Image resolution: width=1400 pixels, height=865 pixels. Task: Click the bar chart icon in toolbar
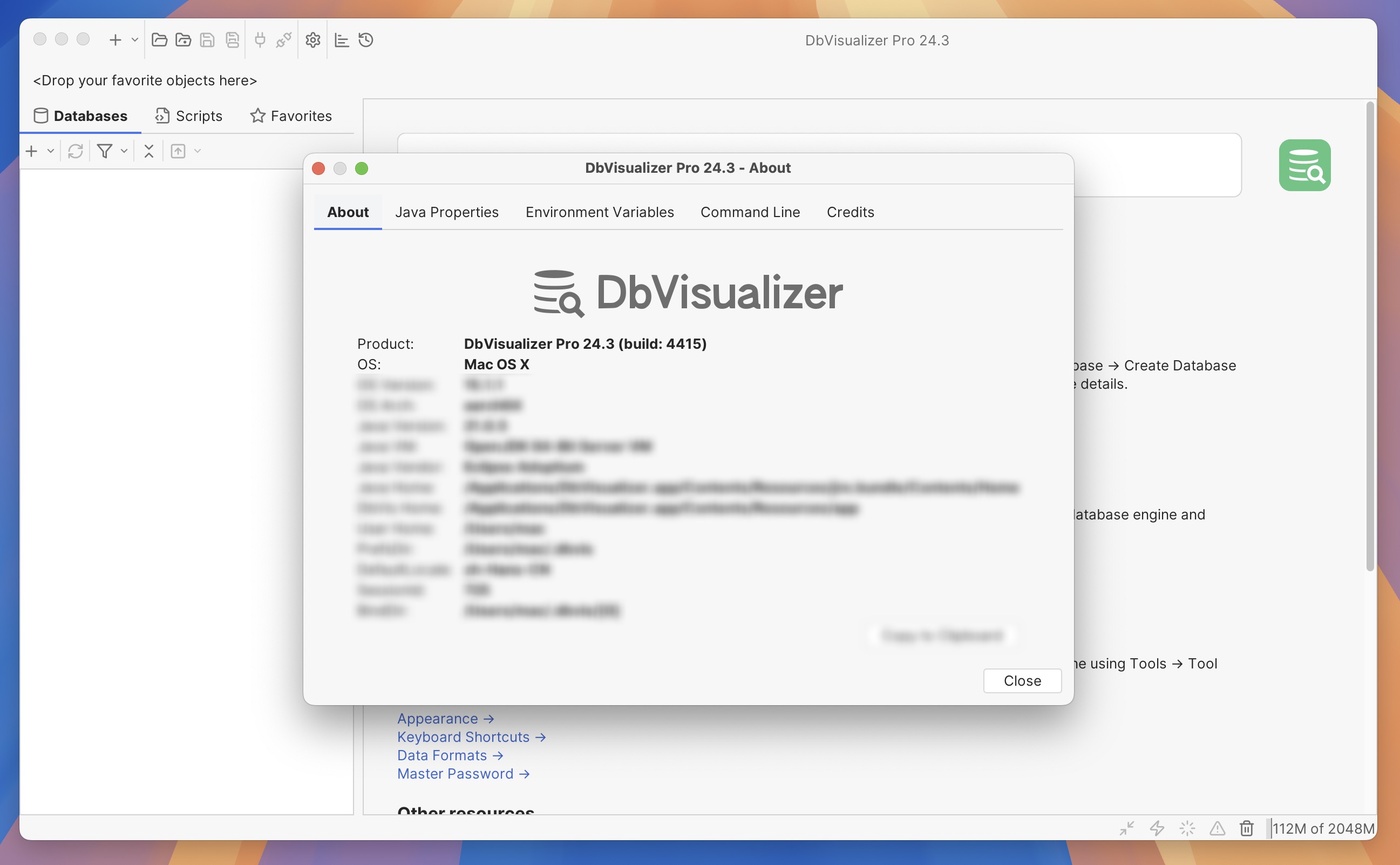342,40
